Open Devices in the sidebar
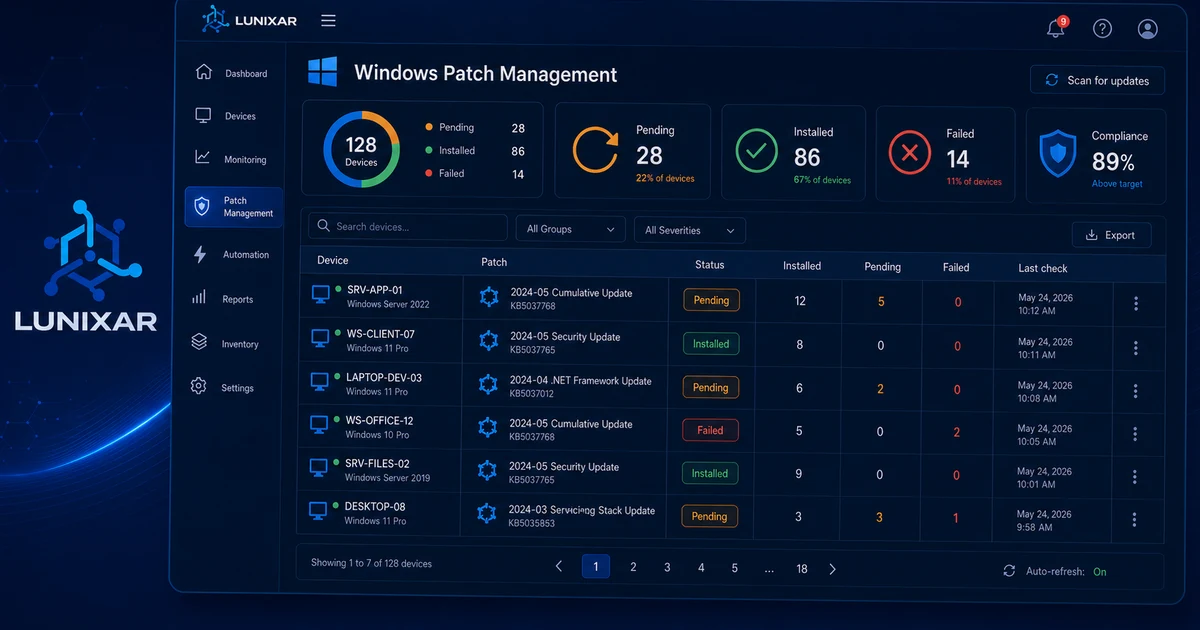Viewport: 1200px width, 630px height. coord(226,116)
